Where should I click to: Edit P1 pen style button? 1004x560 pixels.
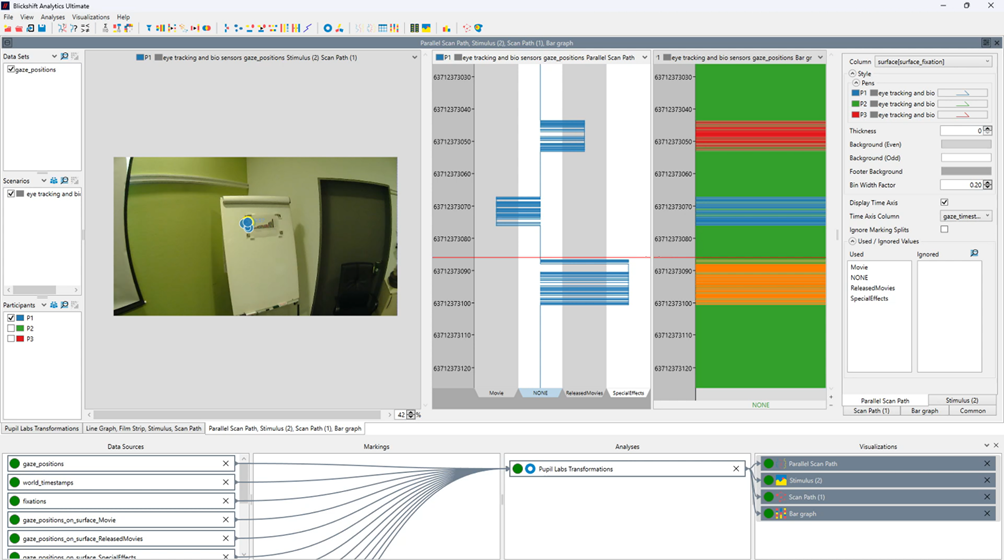[x=962, y=93]
